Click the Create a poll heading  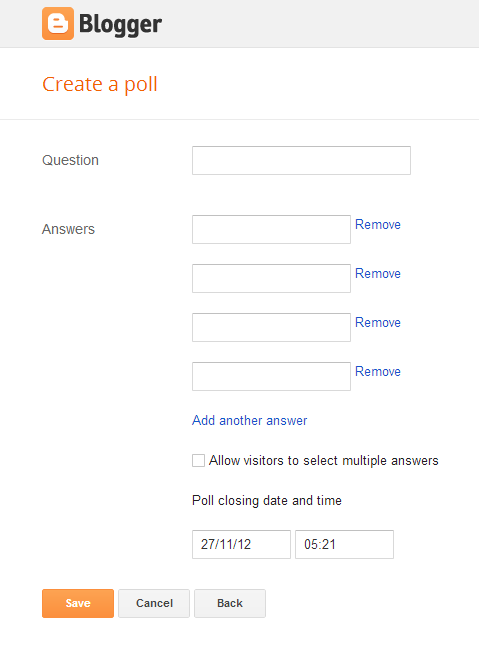coord(100,84)
